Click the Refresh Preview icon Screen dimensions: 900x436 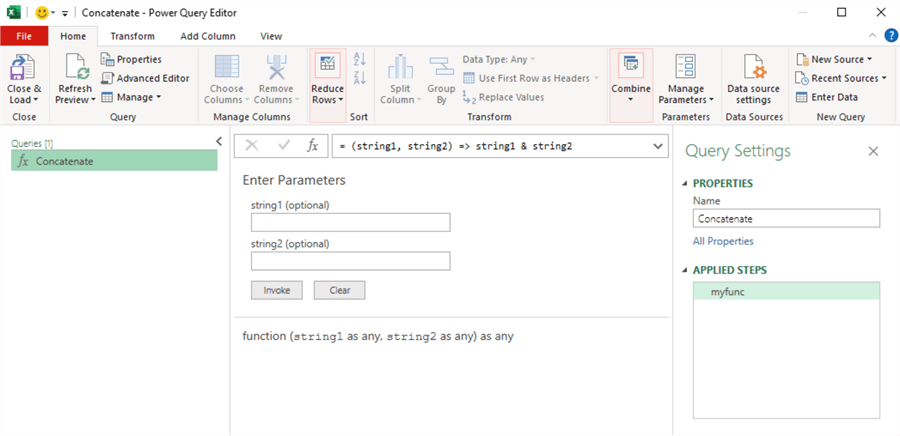pyautogui.click(x=76, y=68)
